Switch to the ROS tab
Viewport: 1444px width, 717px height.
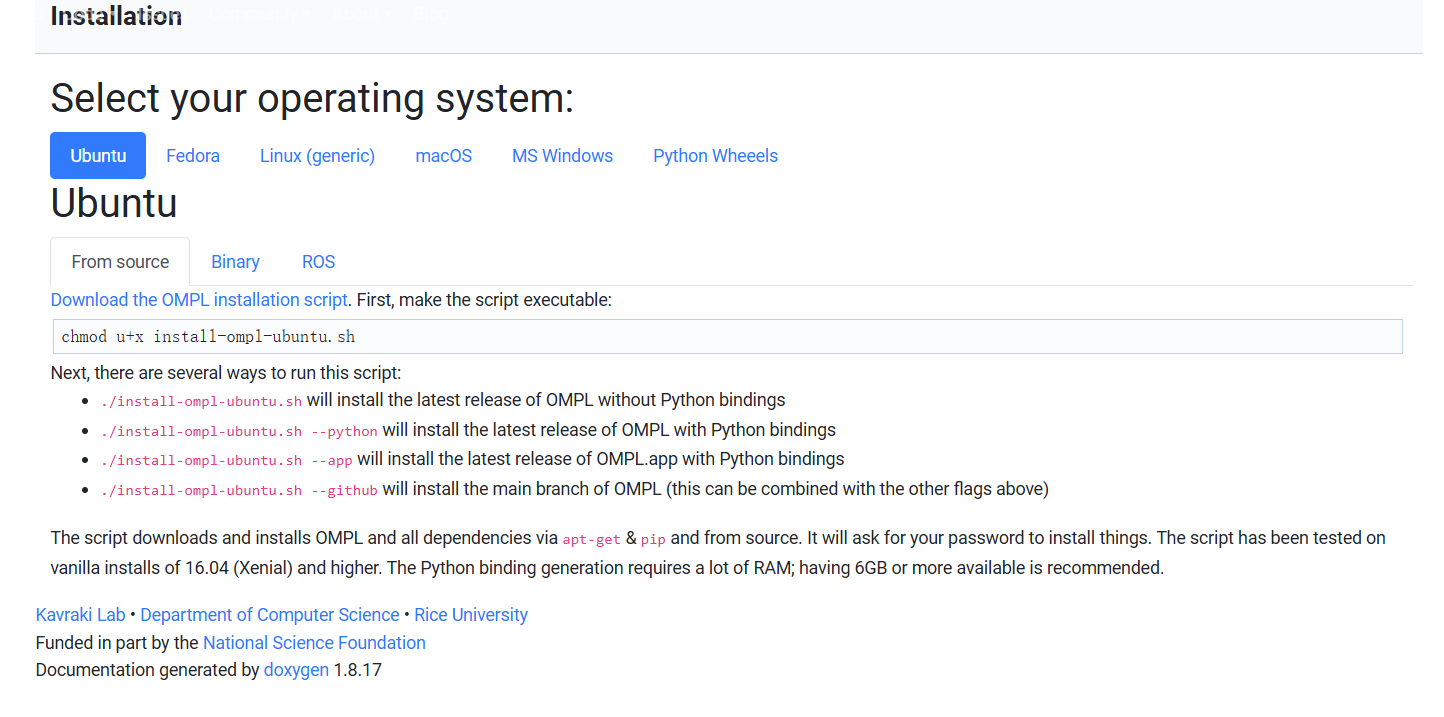coord(318,261)
